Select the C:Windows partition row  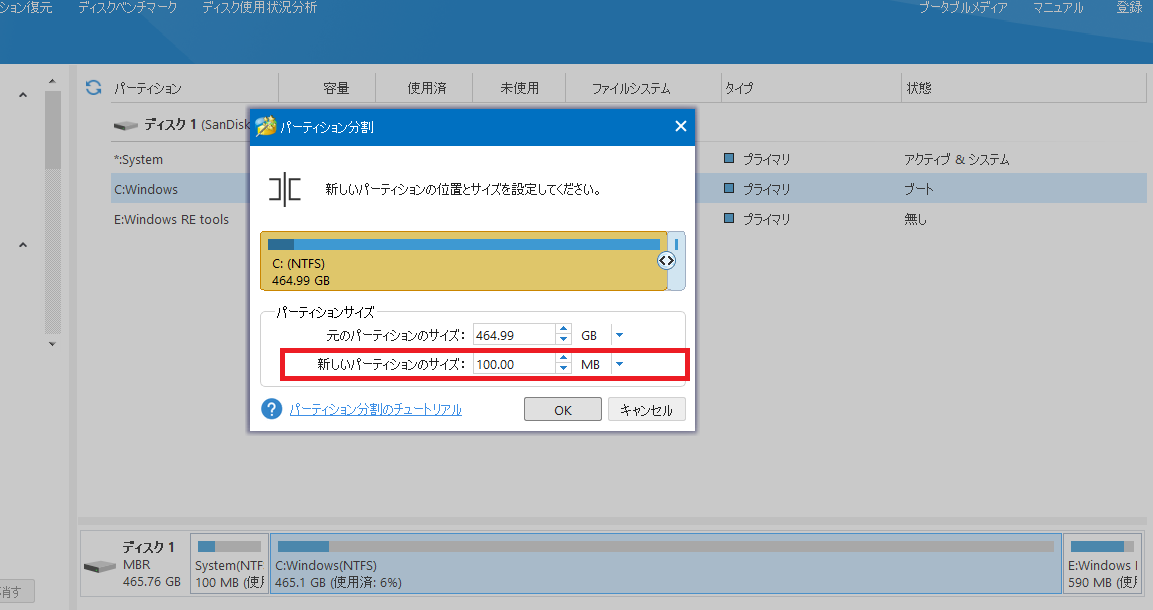pos(629,189)
